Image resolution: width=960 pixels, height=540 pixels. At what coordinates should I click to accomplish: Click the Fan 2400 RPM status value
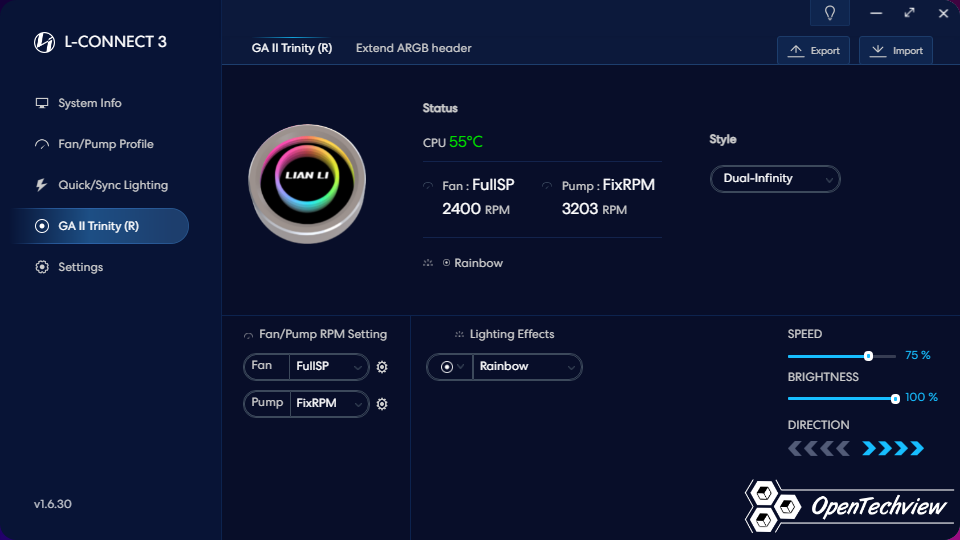(476, 209)
